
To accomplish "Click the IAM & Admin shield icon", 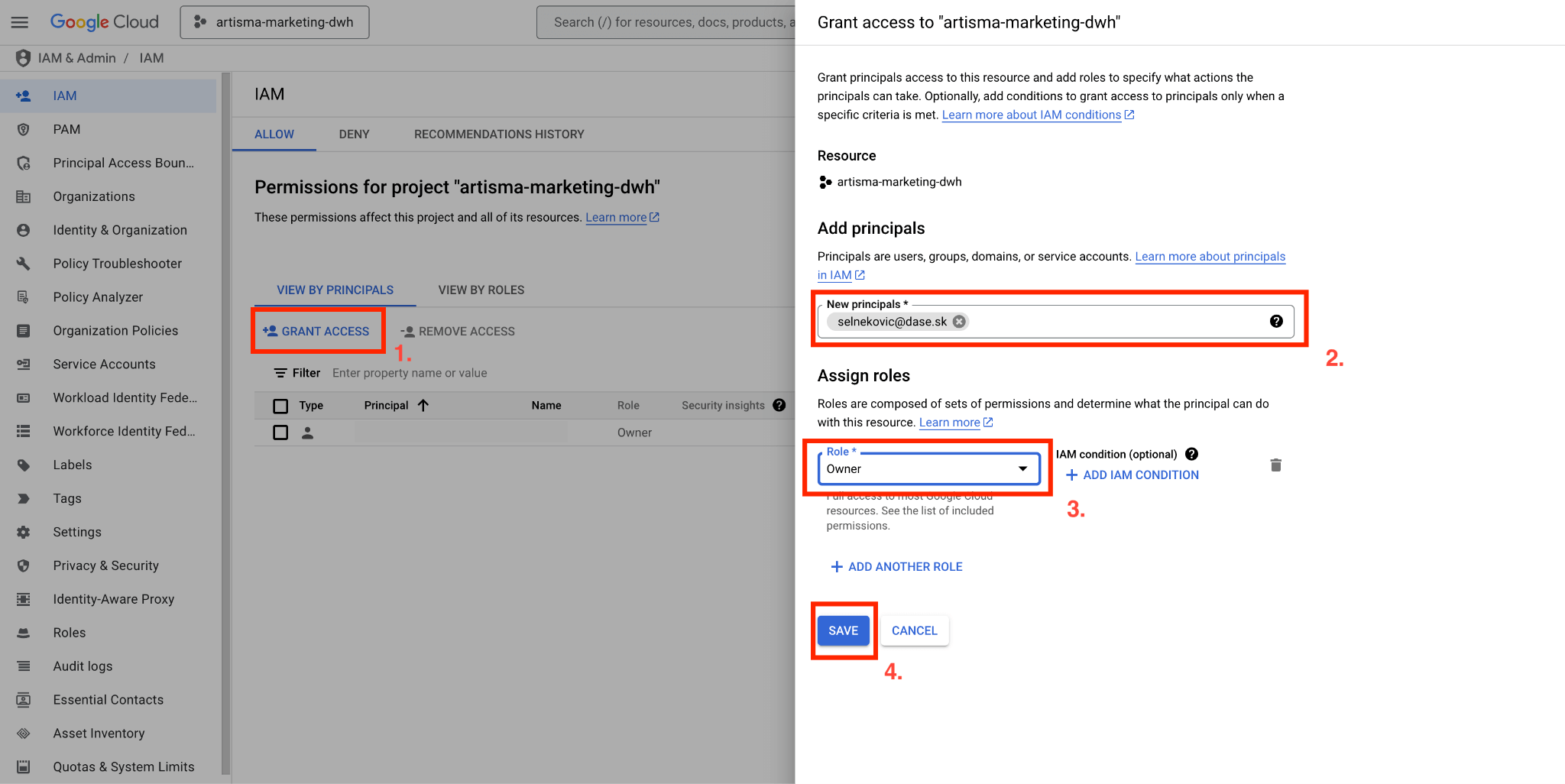I will [24, 58].
